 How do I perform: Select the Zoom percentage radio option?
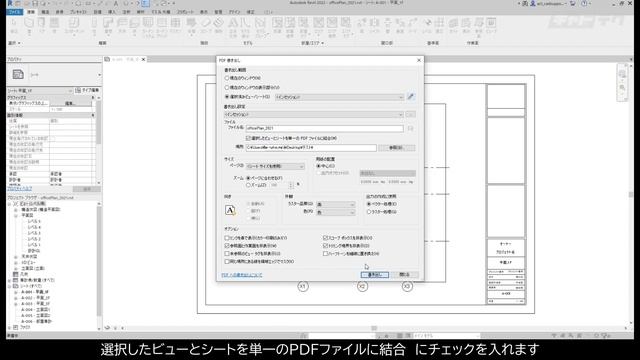click(x=248, y=185)
